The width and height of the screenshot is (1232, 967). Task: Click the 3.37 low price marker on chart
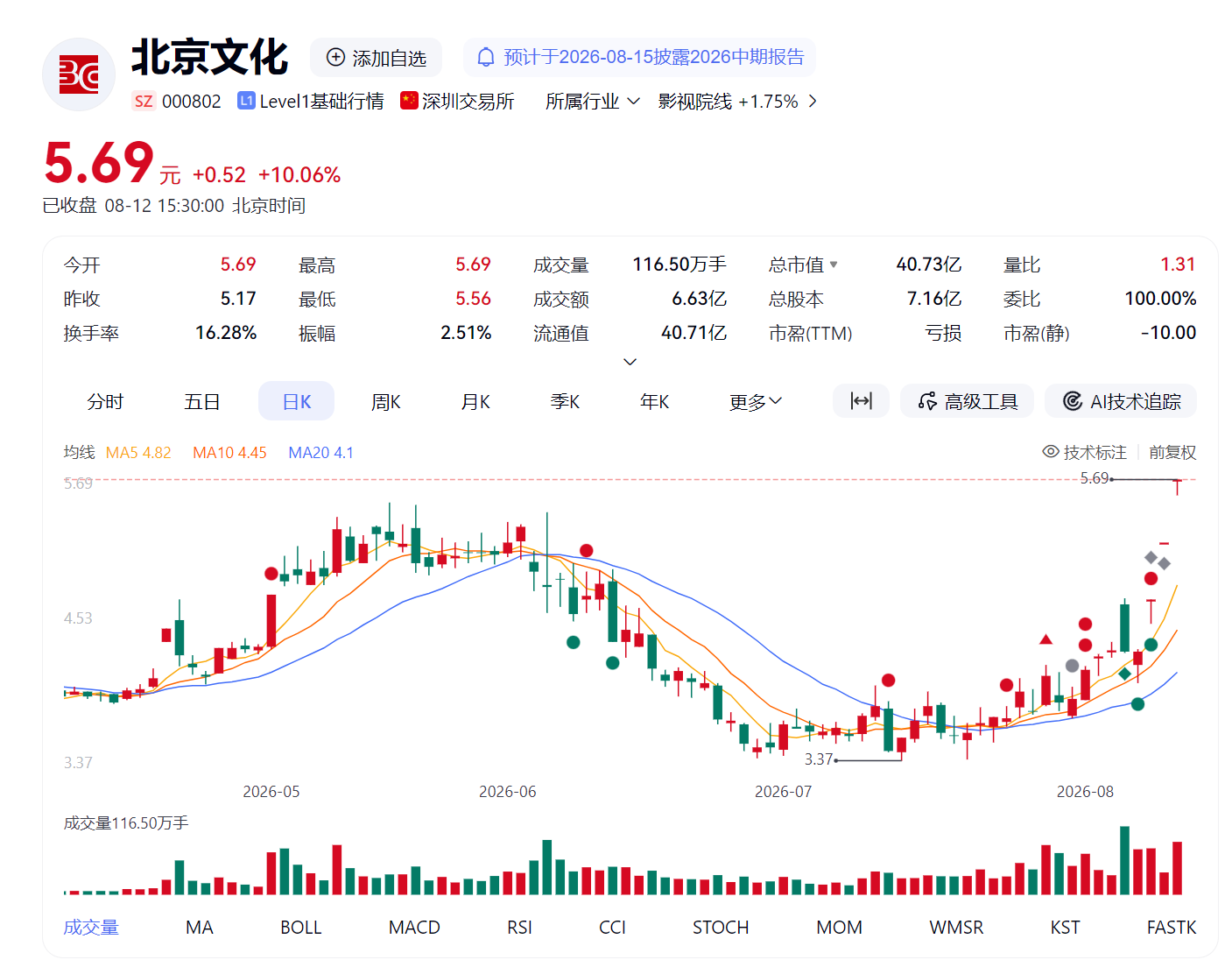click(x=819, y=759)
